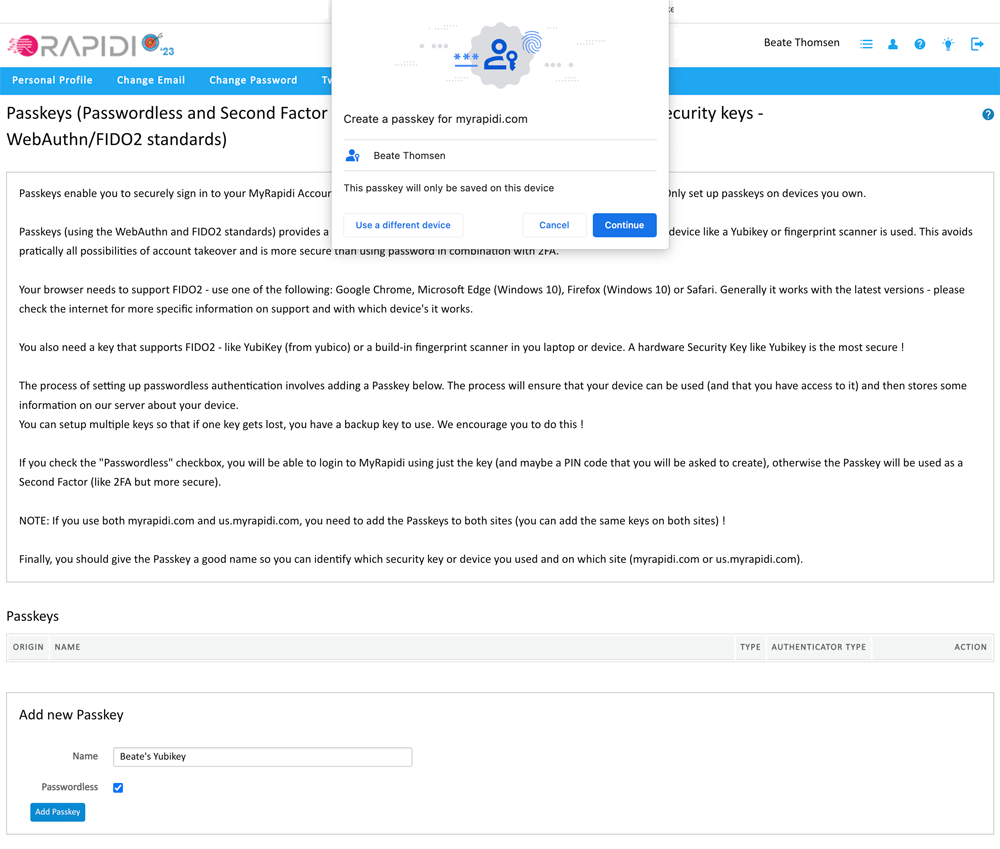Open help beside the Passkeys heading
Viewport: 1000px width, 849px height.
tap(988, 115)
